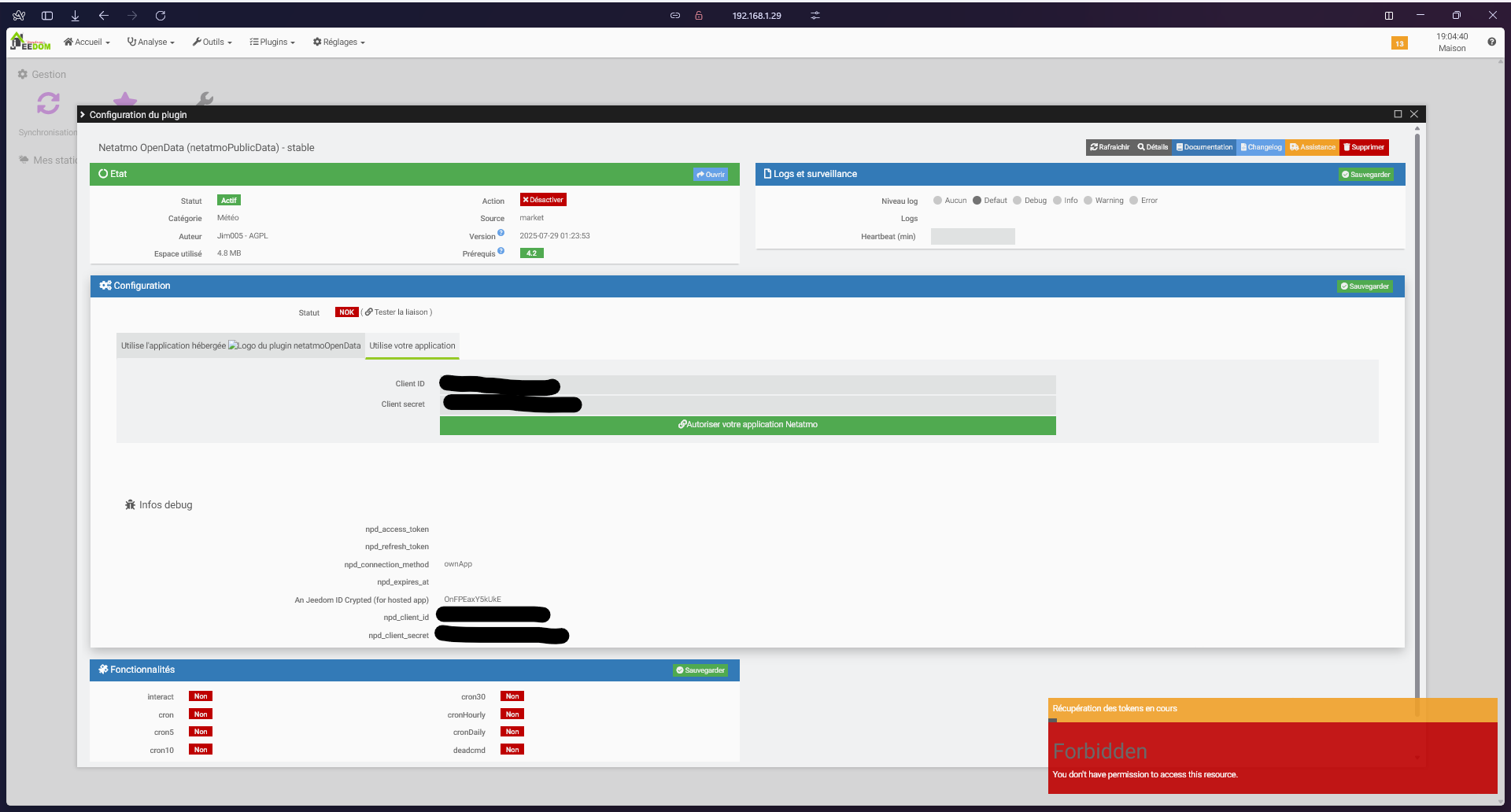Click the Heartbeat (min) field
This screenshot has height=812, width=1511.
973,236
